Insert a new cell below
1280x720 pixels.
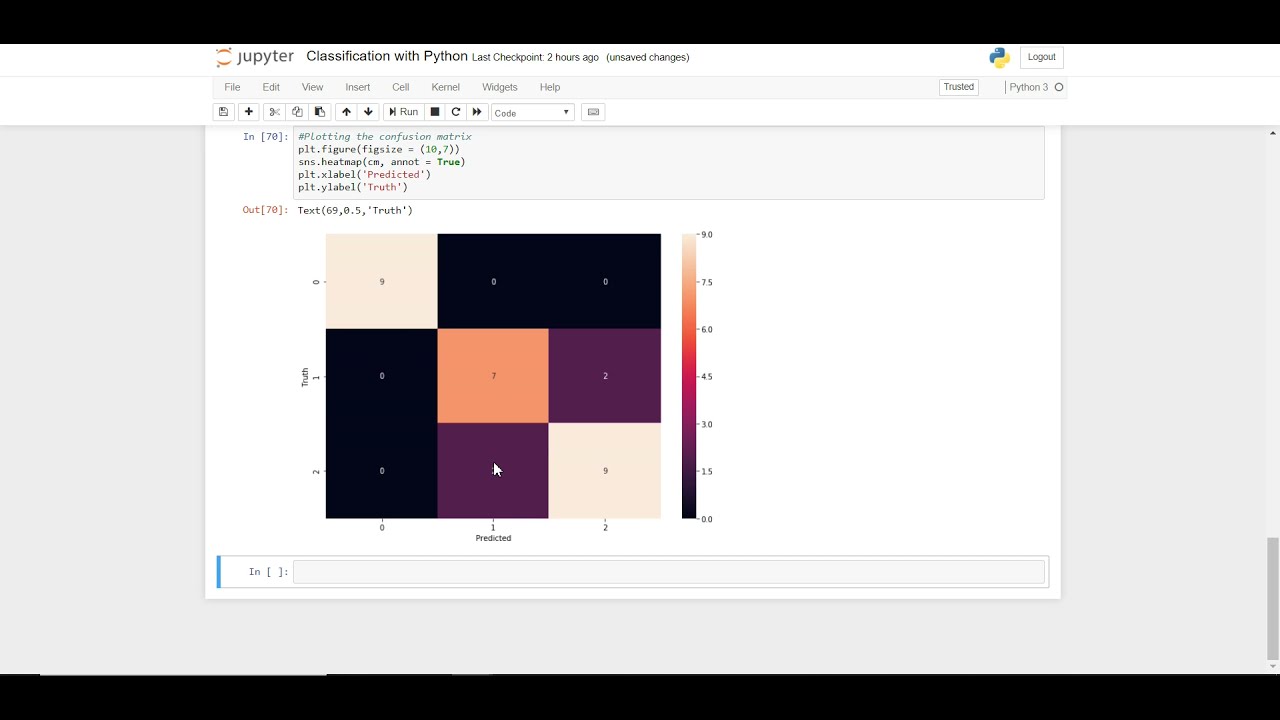[x=249, y=112]
